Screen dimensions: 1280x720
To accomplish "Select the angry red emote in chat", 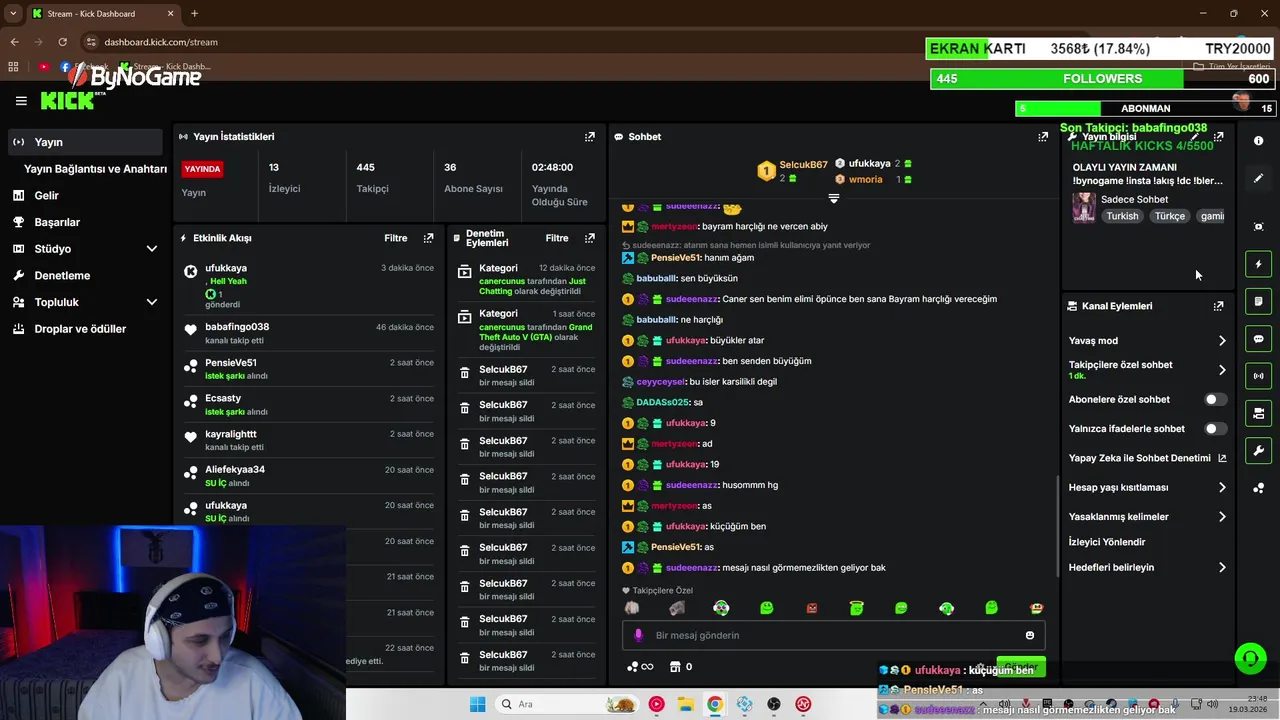I will pyautogui.click(x=812, y=608).
